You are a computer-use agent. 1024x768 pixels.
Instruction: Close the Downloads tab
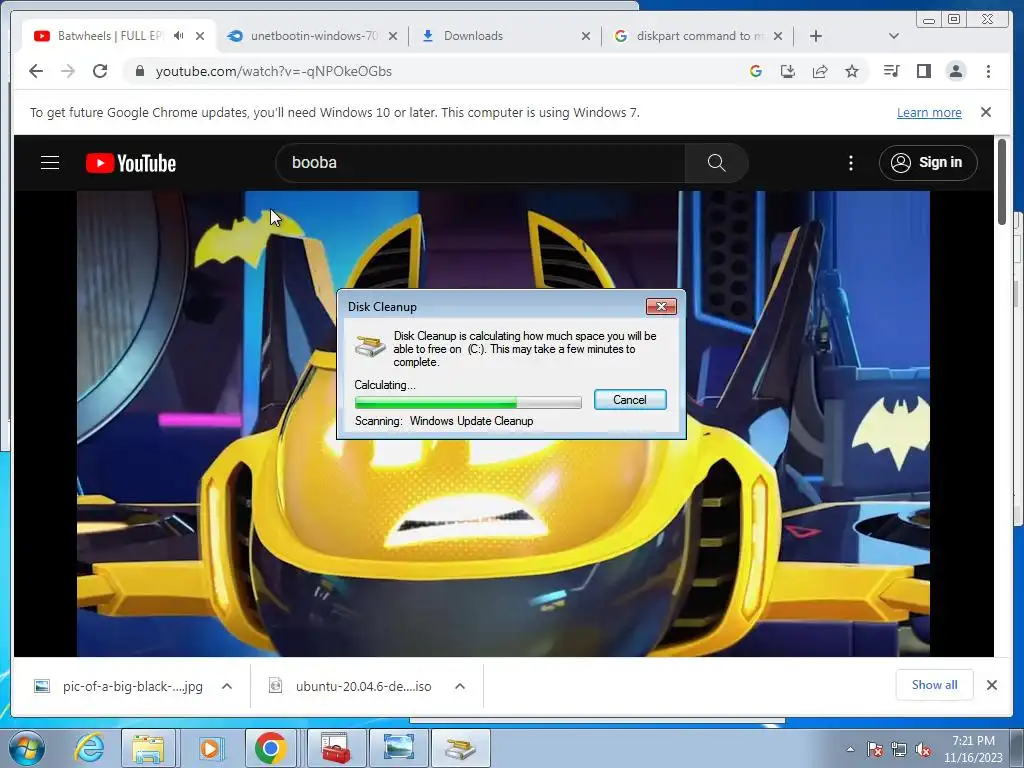pyautogui.click(x=586, y=37)
